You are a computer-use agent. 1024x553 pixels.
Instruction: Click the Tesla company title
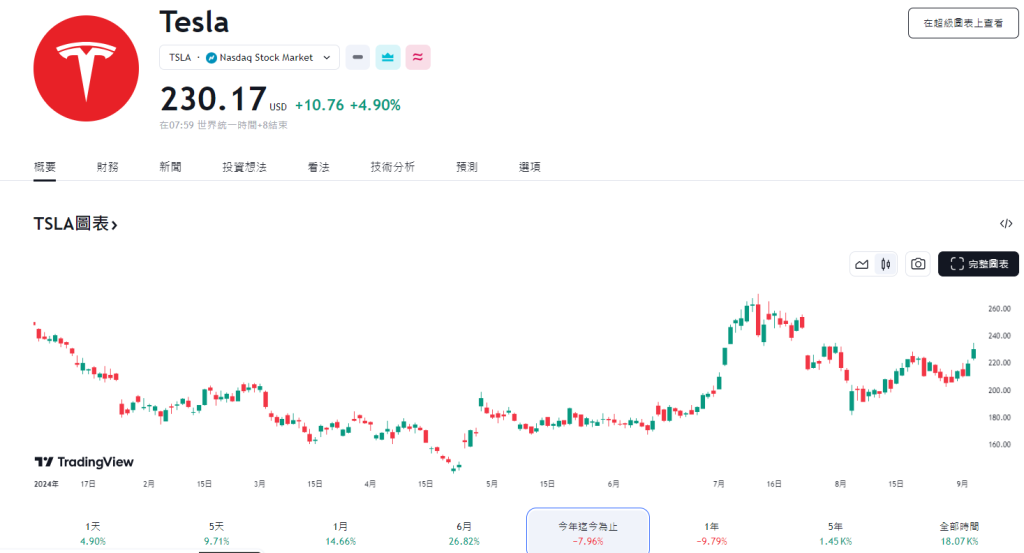pos(194,22)
